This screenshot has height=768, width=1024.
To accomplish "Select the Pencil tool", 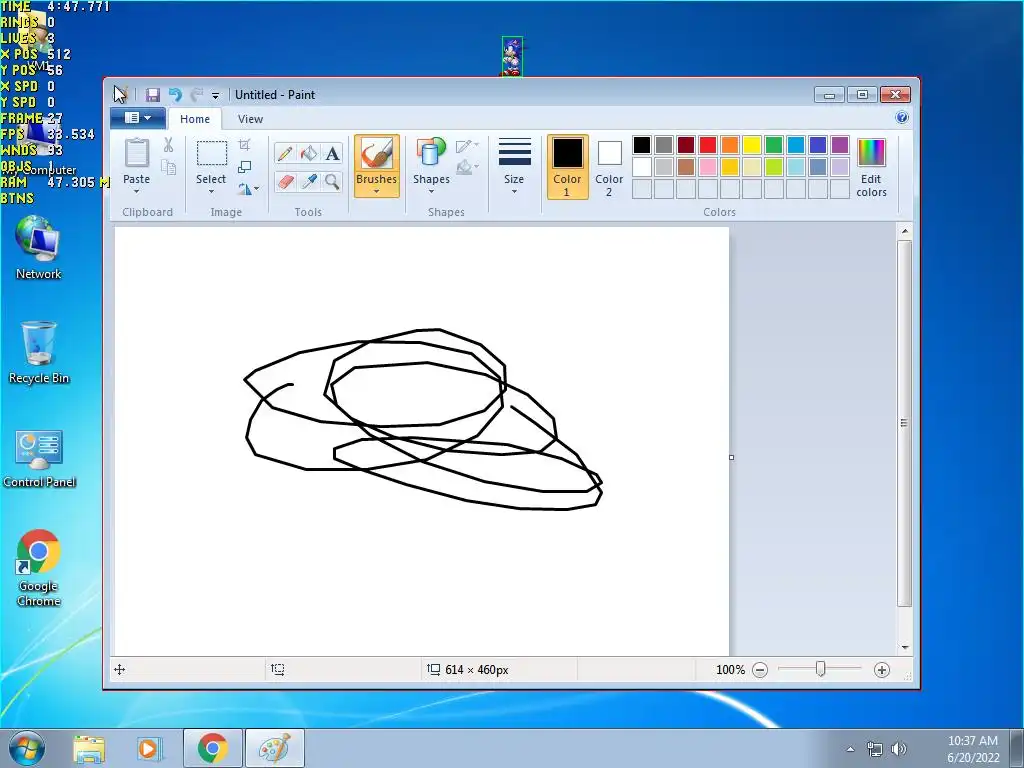I will coord(285,153).
